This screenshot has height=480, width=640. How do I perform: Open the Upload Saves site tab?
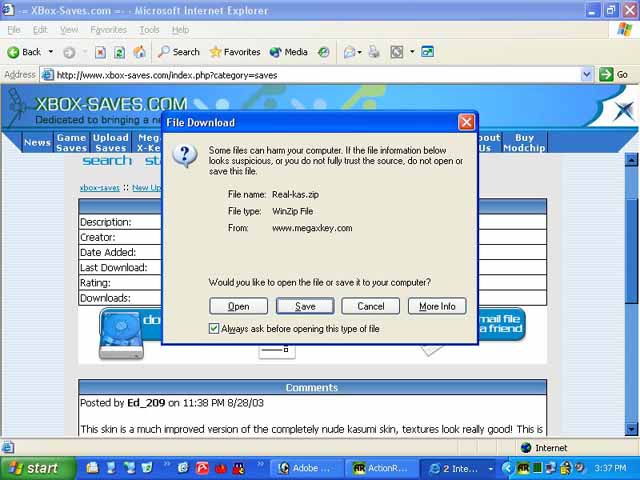[x=111, y=142]
